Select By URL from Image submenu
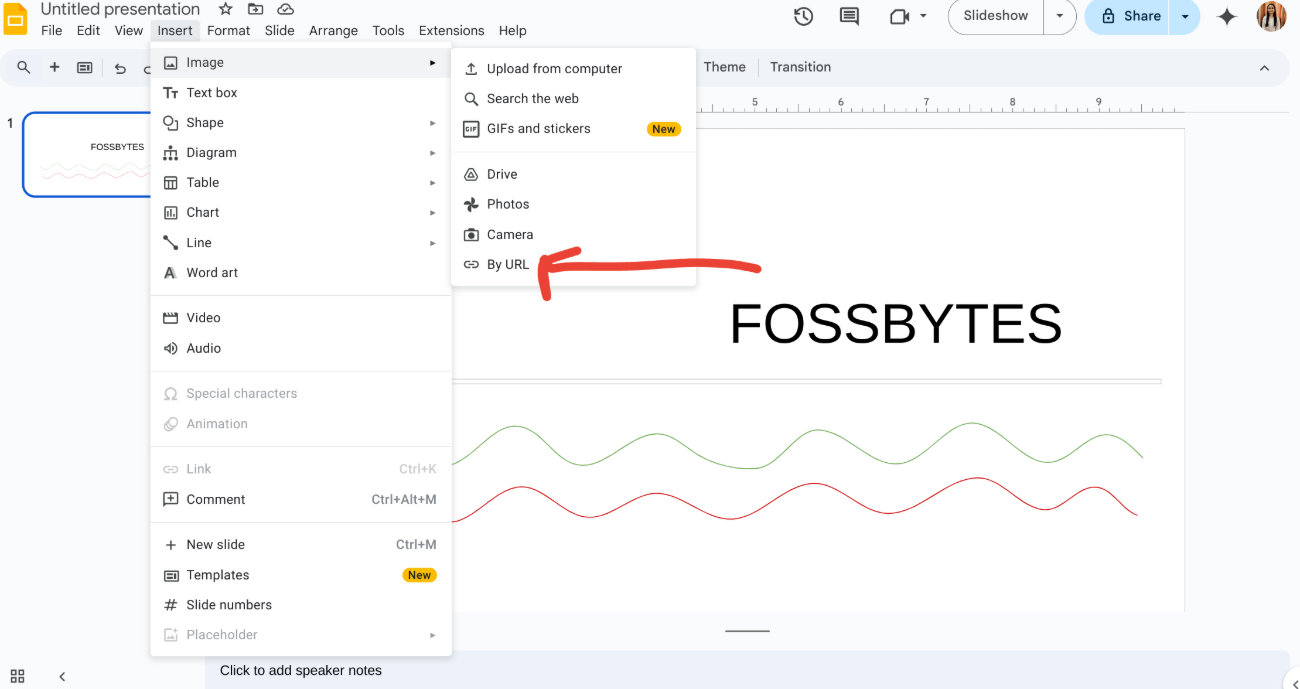 [508, 265]
